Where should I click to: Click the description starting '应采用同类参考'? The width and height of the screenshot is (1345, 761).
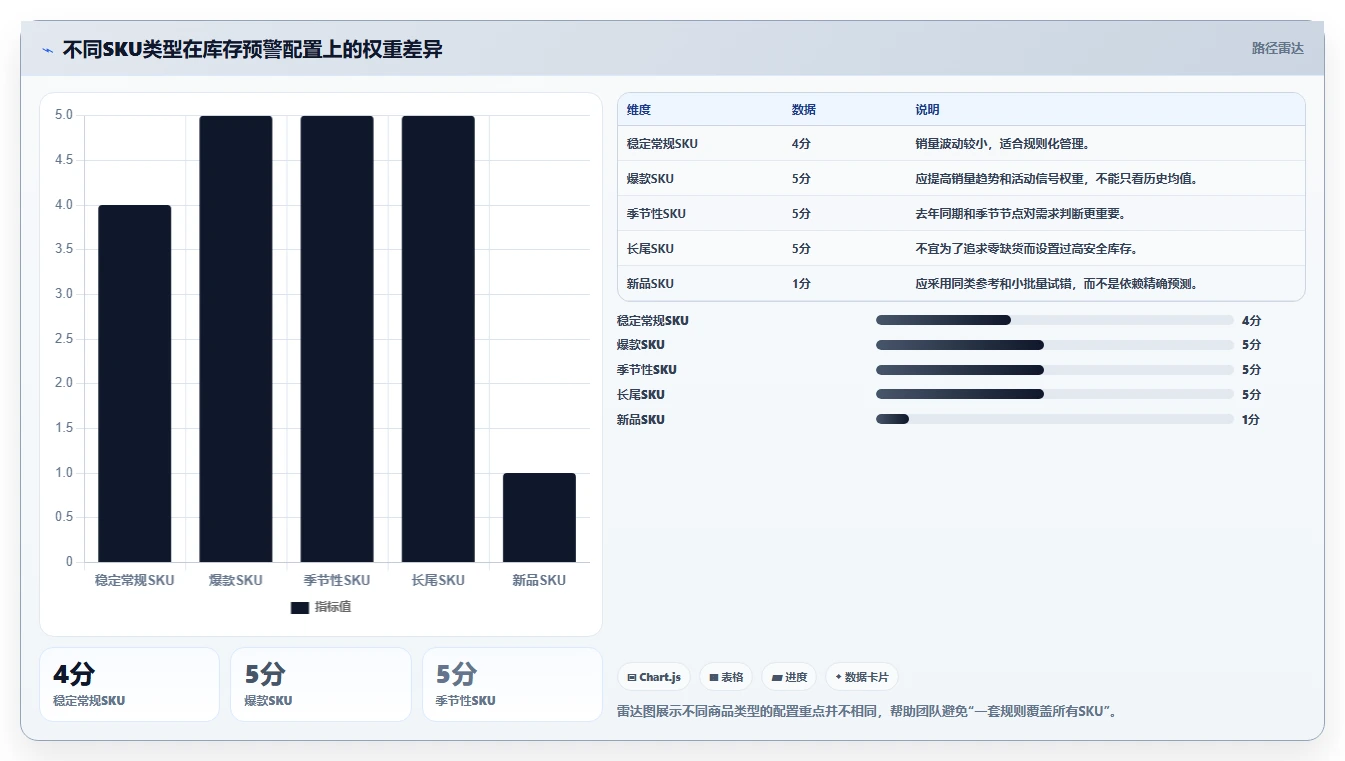[x=1057, y=284]
